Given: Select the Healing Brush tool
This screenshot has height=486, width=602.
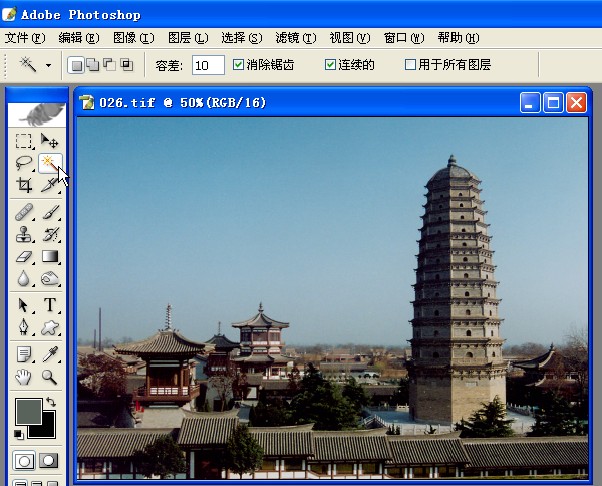Looking at the screenshot, I should click(x=24, y=212).
